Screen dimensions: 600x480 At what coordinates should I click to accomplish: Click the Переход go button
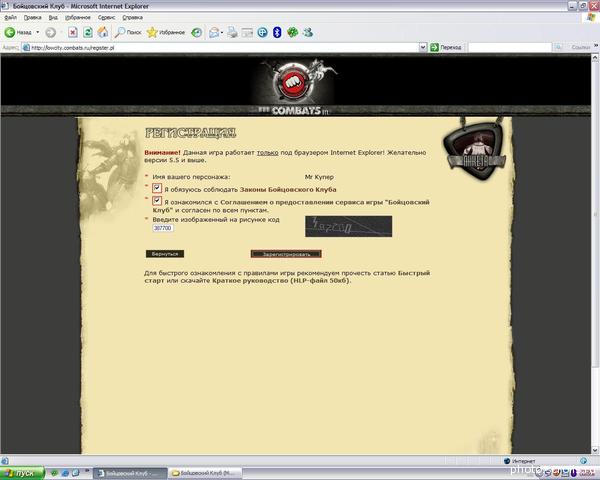pos(446,47)
